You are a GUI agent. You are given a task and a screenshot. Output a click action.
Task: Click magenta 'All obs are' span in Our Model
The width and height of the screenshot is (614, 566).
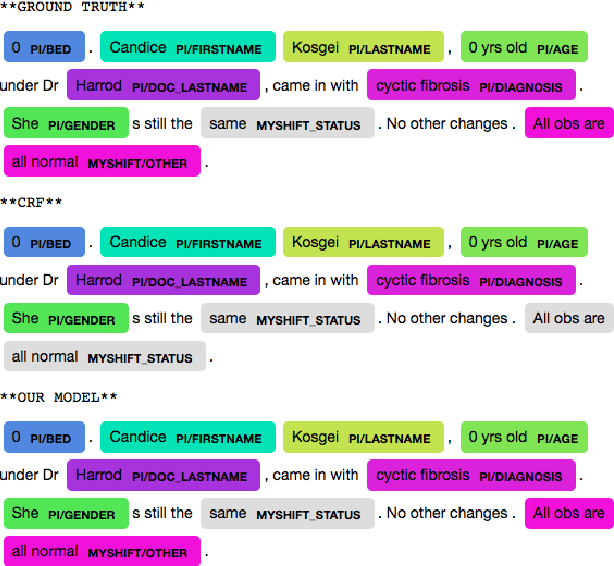[568, 513]
